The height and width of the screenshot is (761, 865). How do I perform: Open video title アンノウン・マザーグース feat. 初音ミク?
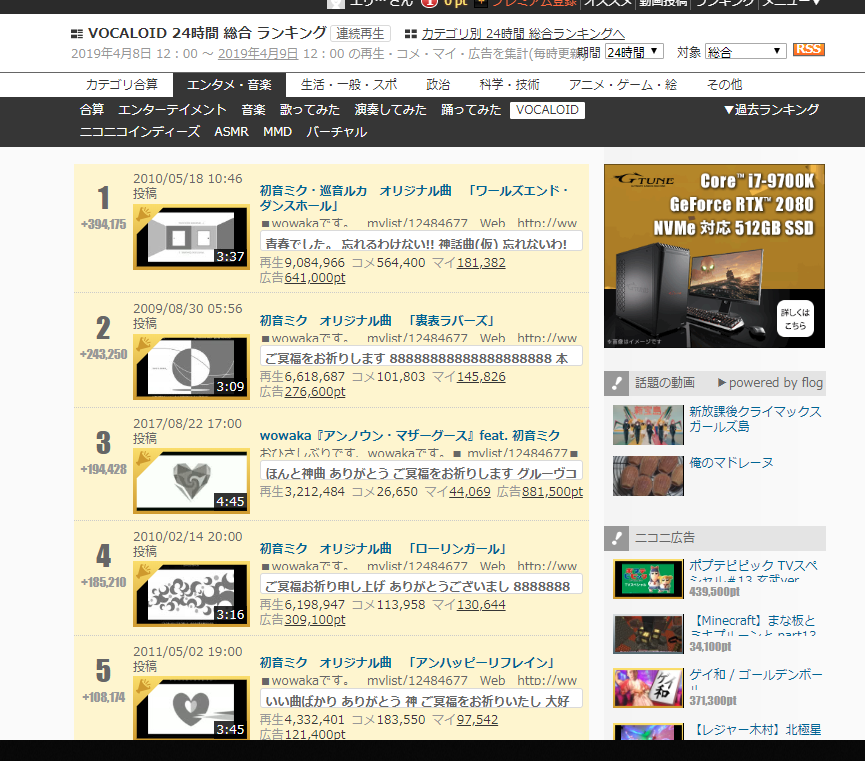pos(410,435)
